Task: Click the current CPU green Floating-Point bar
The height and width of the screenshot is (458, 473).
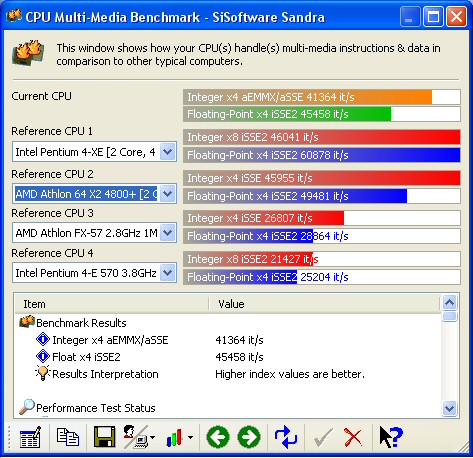Action: pyautogui.click(x=322, y=114)
